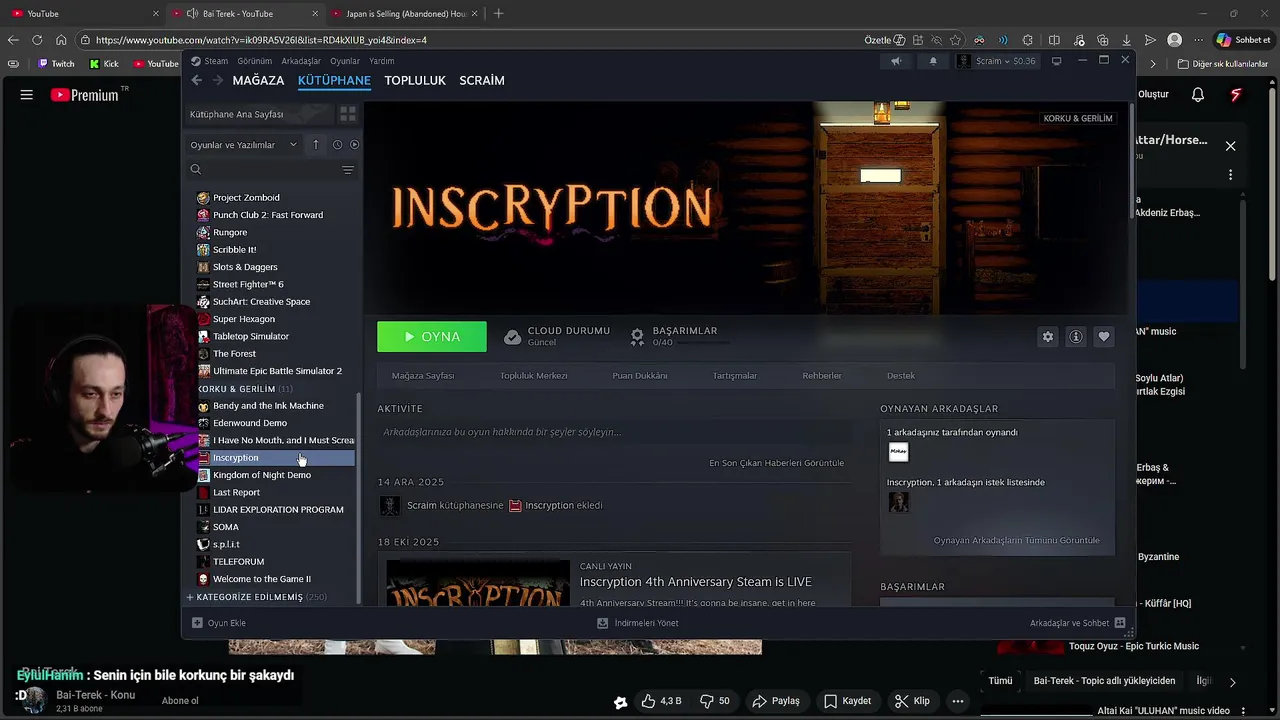Image resolution: width=1280 pixels, height=720 pixels.
Task: Open YouTube notifications bell icon
Action: [1198, 95]
